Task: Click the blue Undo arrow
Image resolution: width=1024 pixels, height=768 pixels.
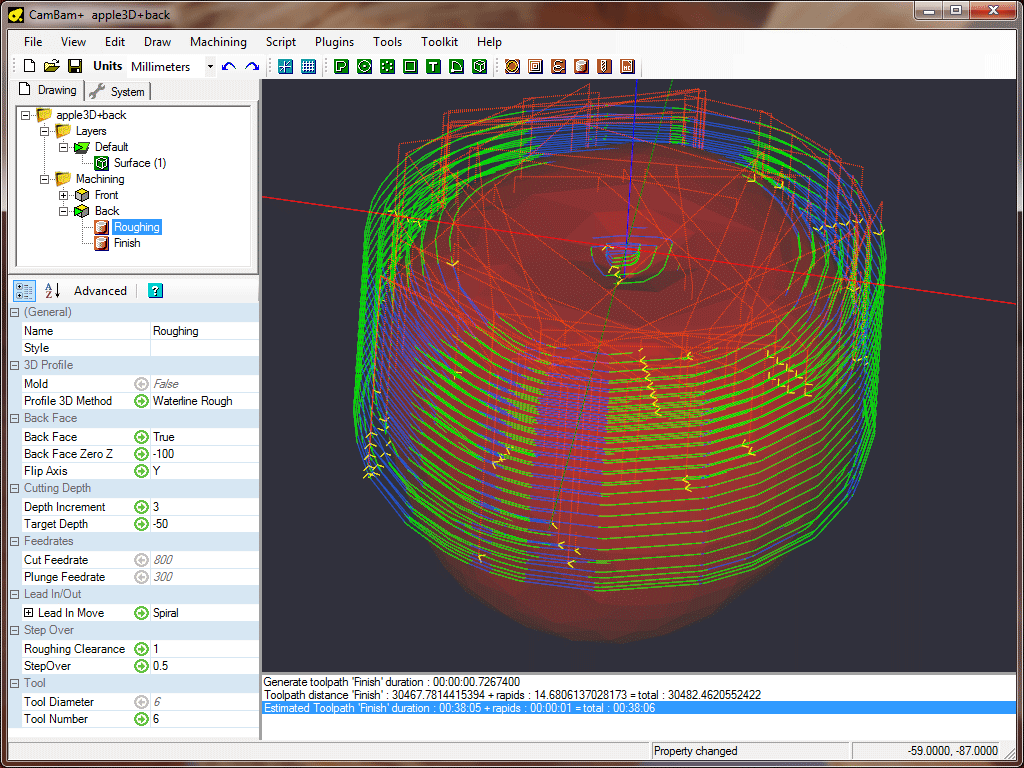Action: pos(229,67)
